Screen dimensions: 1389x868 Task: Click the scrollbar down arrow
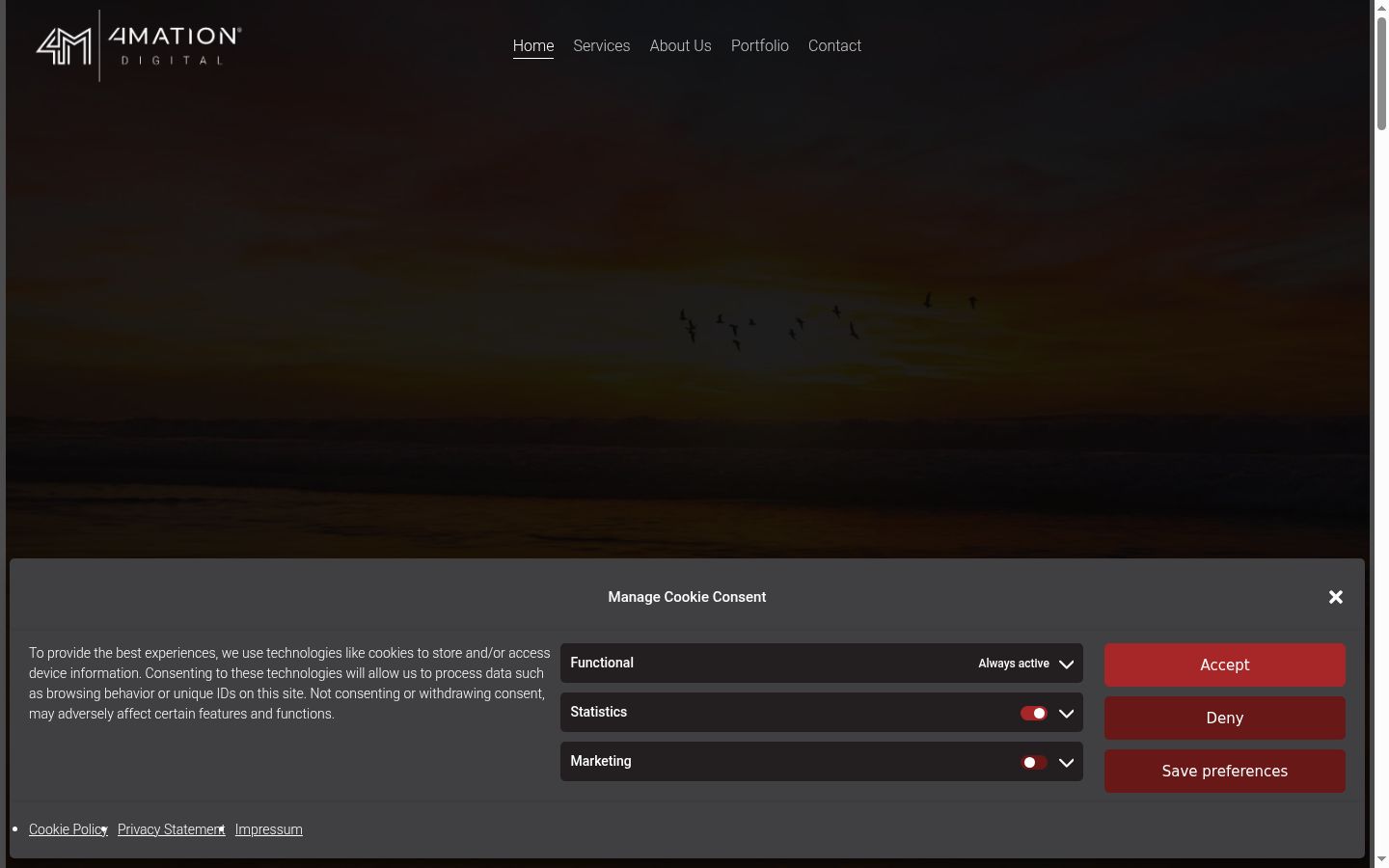pyautogui.click(x=1381, y=859)
